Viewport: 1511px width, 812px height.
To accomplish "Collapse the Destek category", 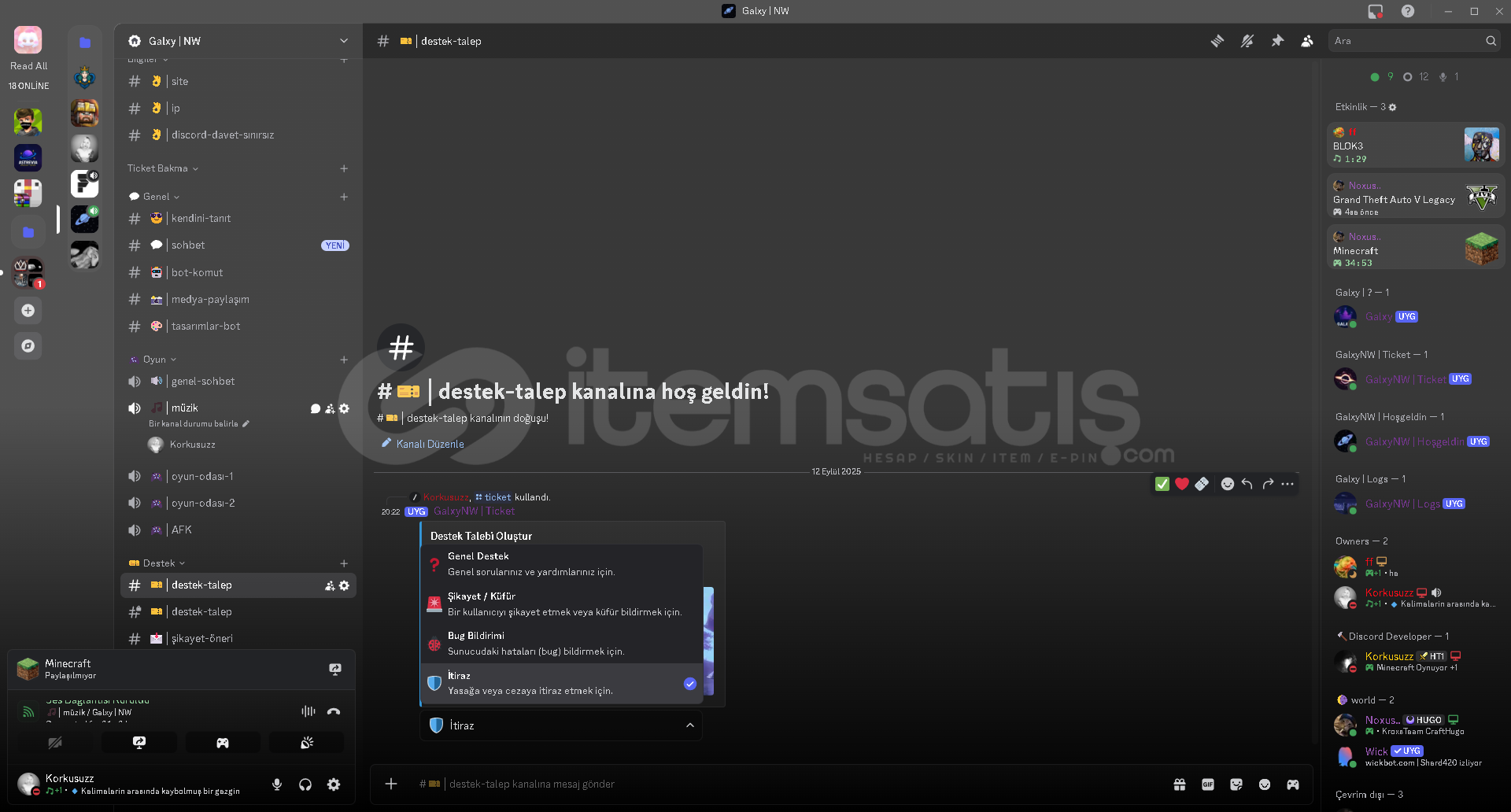I will 157,563.
